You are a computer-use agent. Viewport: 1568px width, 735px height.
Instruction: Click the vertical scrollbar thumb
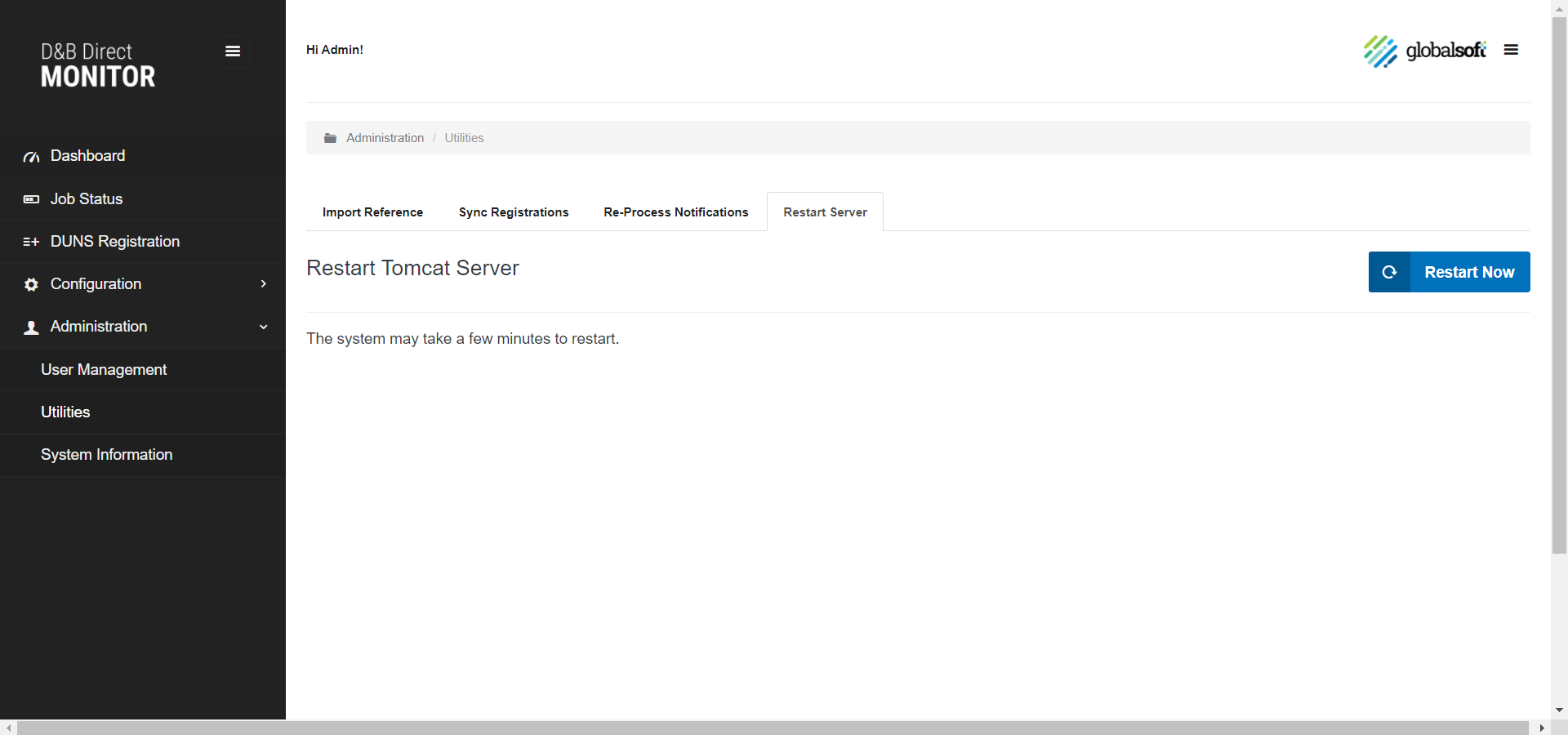pyautogui.click(x=1559, y=286)
